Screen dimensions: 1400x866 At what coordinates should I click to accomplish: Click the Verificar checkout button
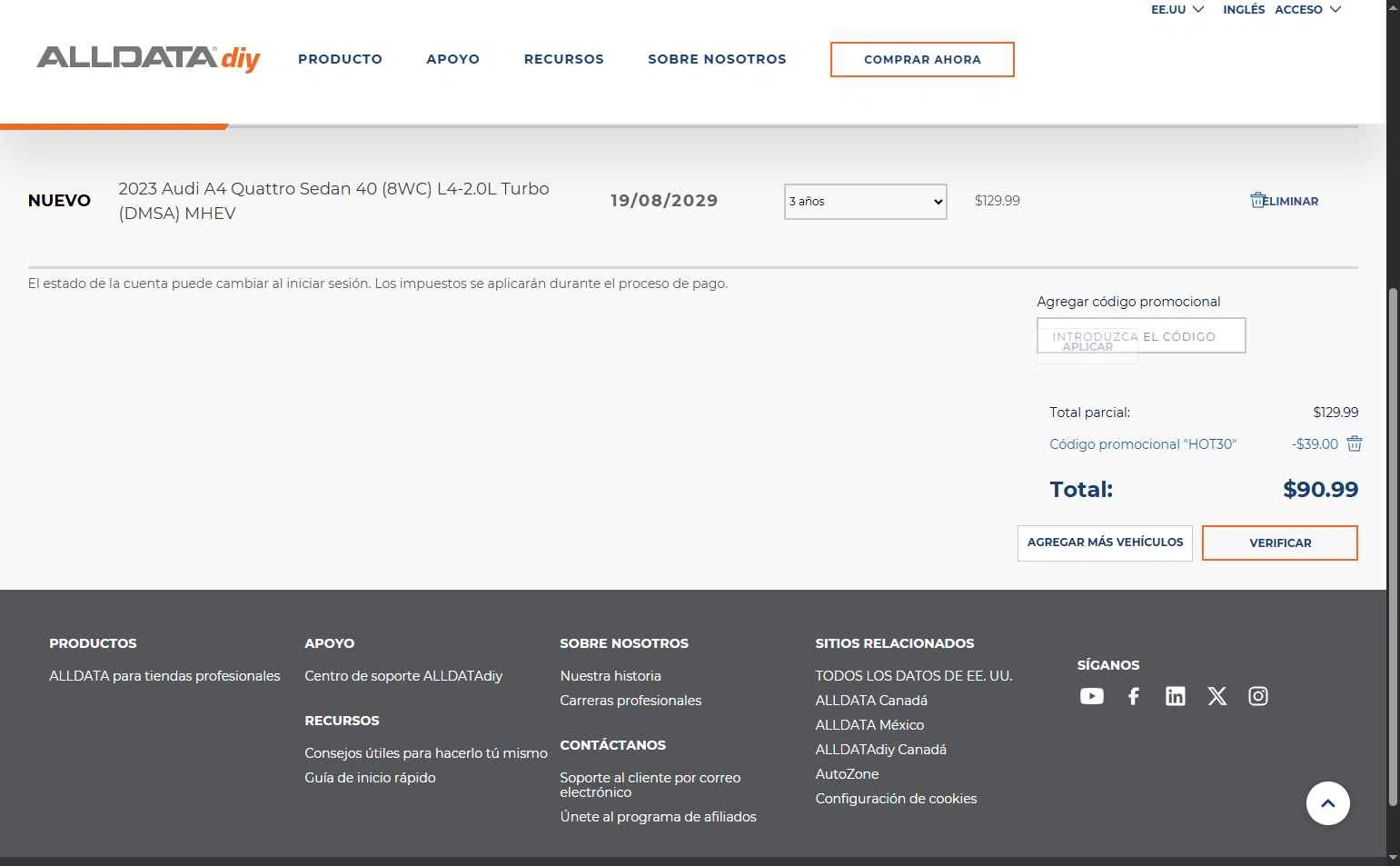[x=1279, y=542]
